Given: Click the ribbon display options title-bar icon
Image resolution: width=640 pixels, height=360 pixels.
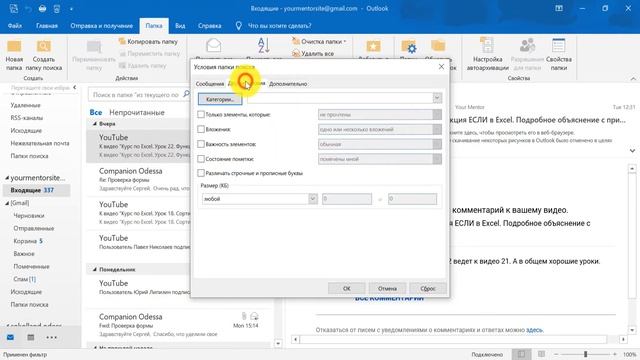Looking at the screenshot, I should coord(559,8).
